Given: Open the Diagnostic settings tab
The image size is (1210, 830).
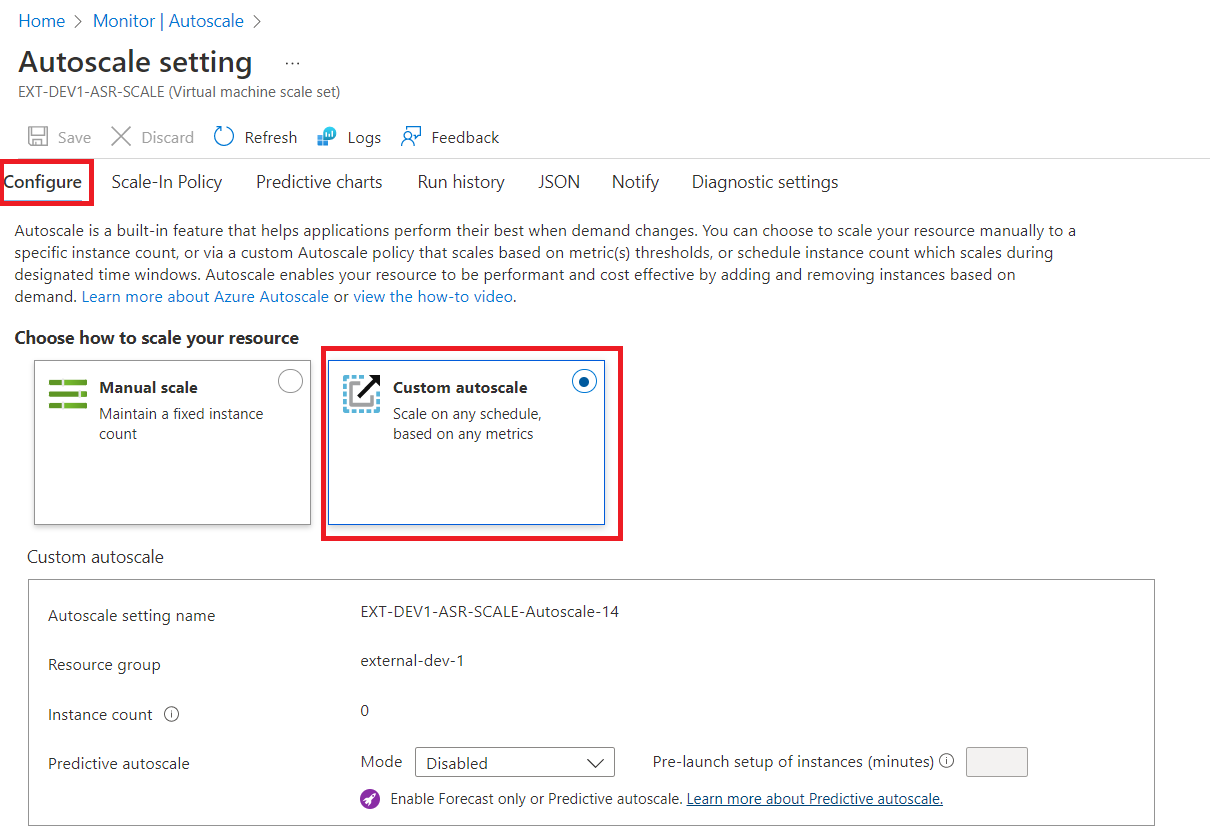Looking at the screenshot, I should (x=765, y=182).
